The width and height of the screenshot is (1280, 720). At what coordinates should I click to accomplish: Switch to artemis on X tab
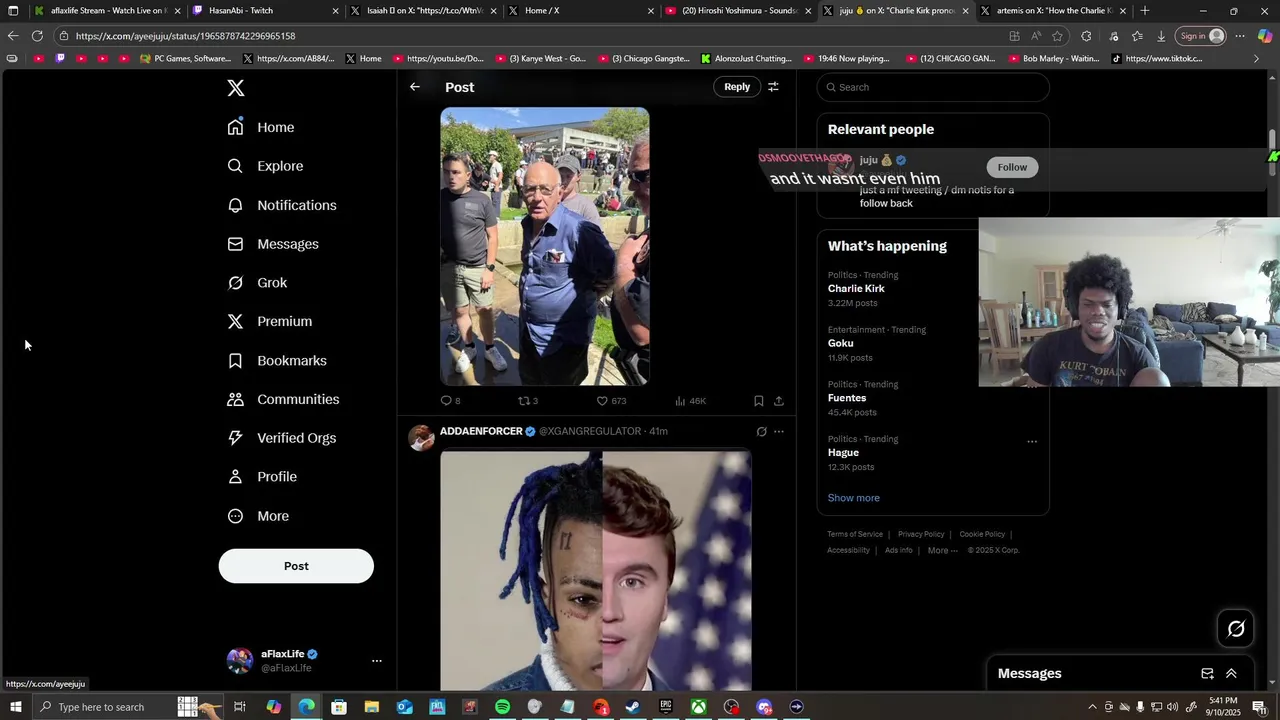[x=1054, y=11]
